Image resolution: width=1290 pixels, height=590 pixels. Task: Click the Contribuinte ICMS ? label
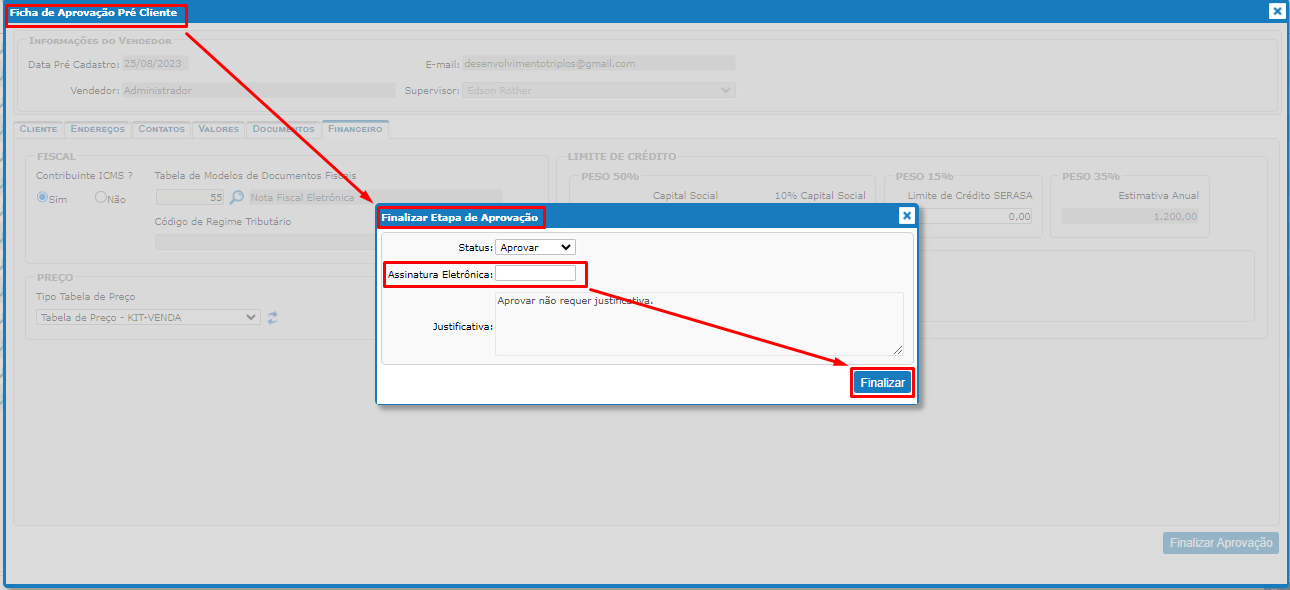tap(84, 176)
